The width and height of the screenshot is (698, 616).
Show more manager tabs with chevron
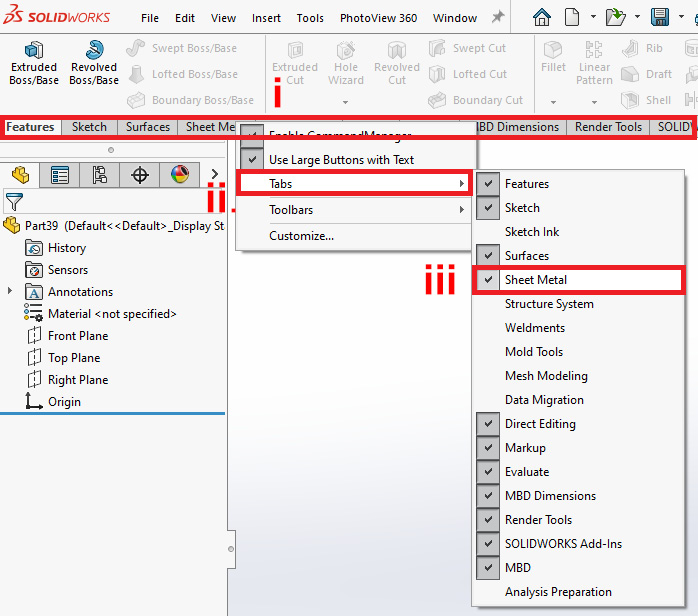215,174
